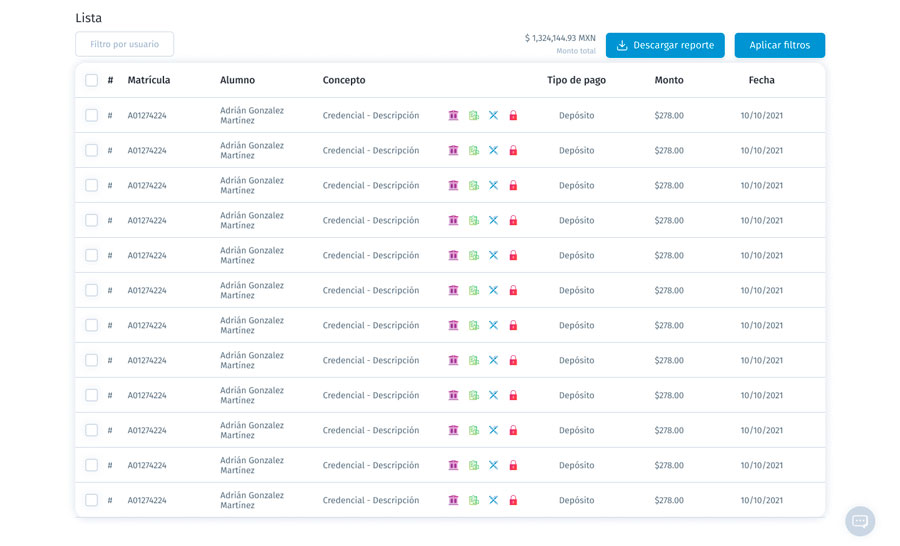Click purple bank icon in second table row
The height and width of the screenshot is (546, 900).
point(453,150)
